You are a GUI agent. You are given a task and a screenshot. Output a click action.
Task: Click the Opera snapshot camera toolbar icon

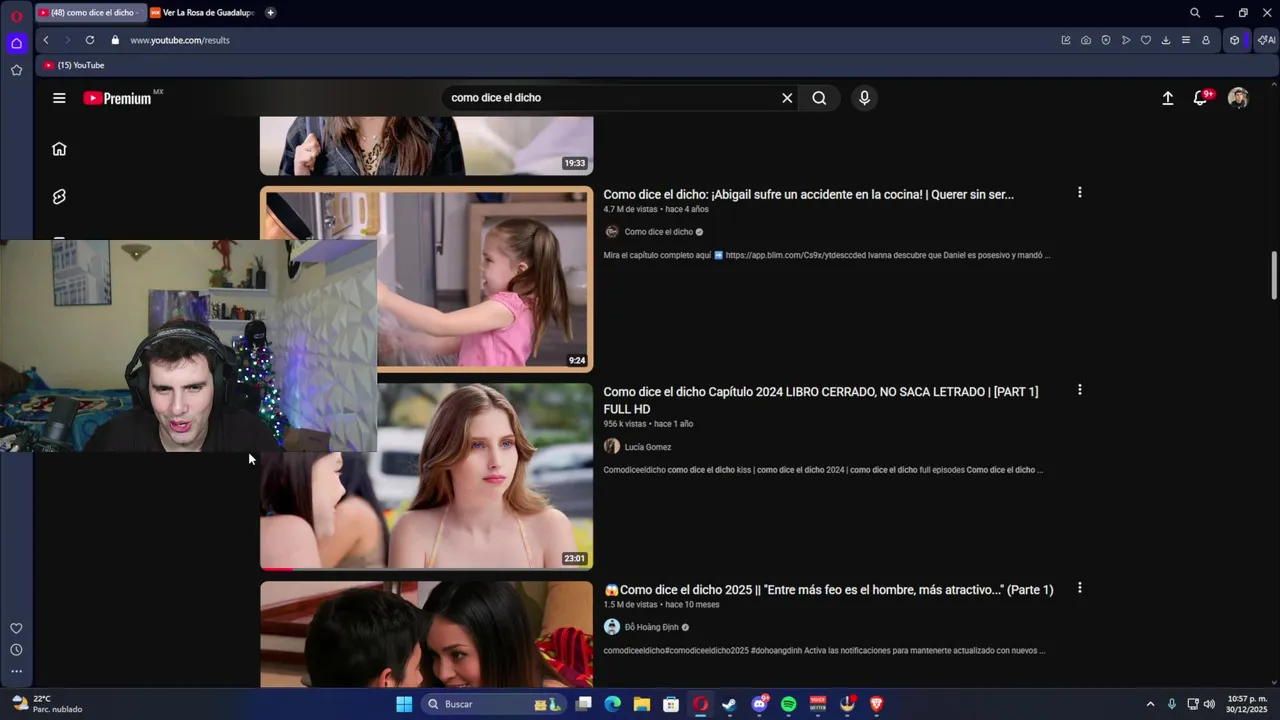click(x=1086, y=40)
